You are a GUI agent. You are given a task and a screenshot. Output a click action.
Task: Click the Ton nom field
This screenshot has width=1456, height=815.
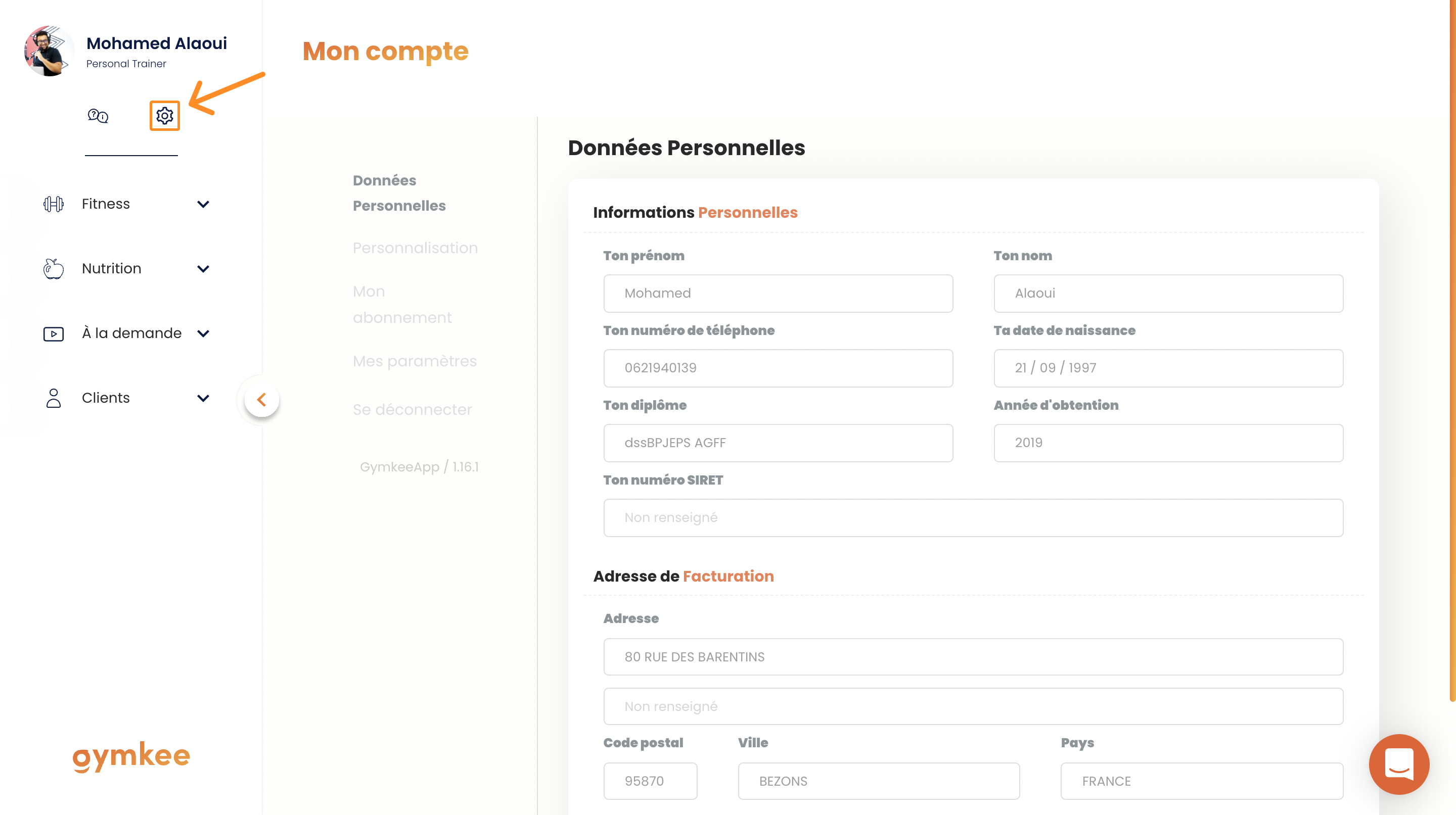point(1168,294)
